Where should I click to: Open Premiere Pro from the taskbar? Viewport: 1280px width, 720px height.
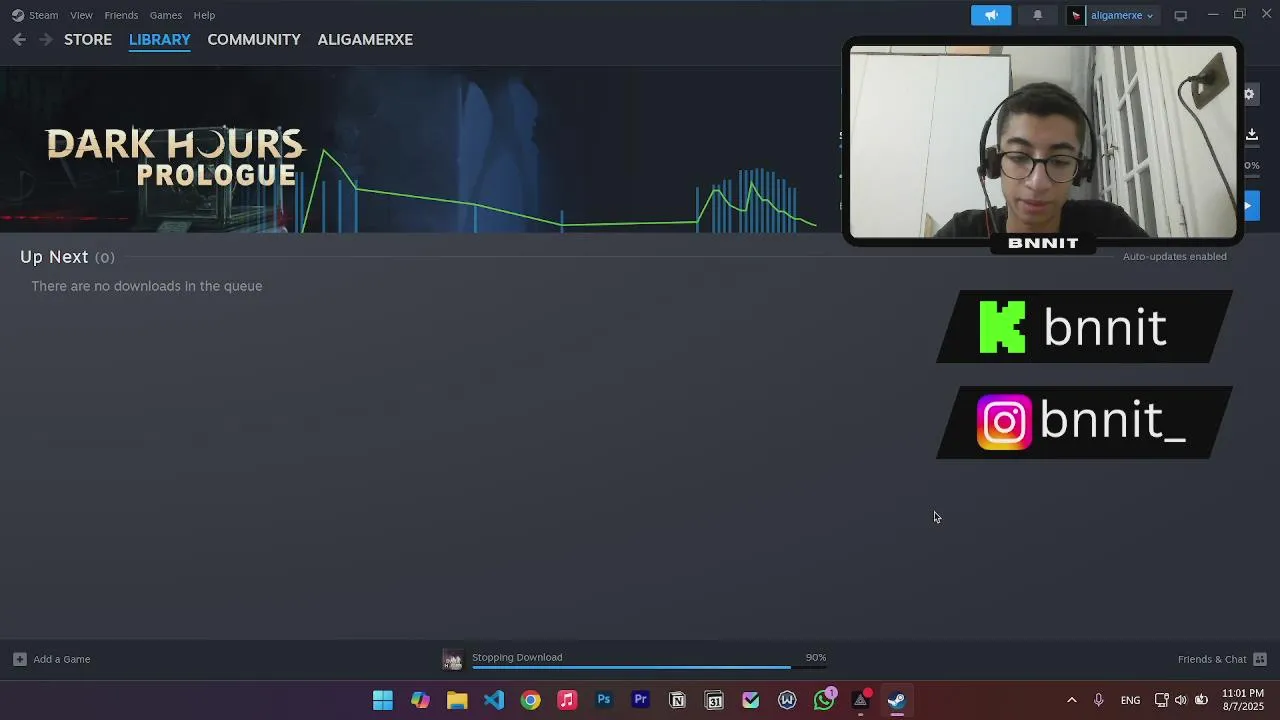[641, 700]
